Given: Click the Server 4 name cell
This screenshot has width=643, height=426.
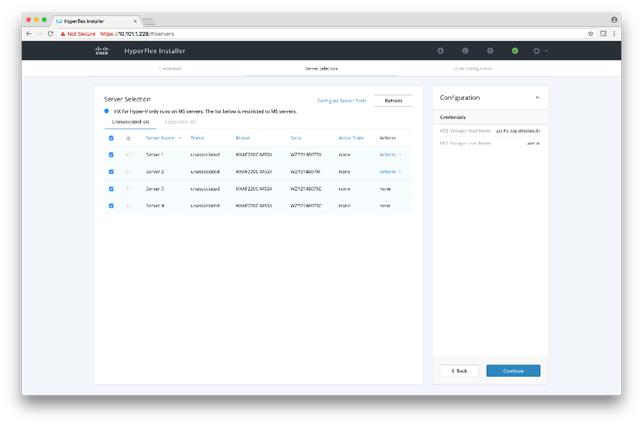Looking at the screenshot, I should pyautogui.click(x=155, y=206).
